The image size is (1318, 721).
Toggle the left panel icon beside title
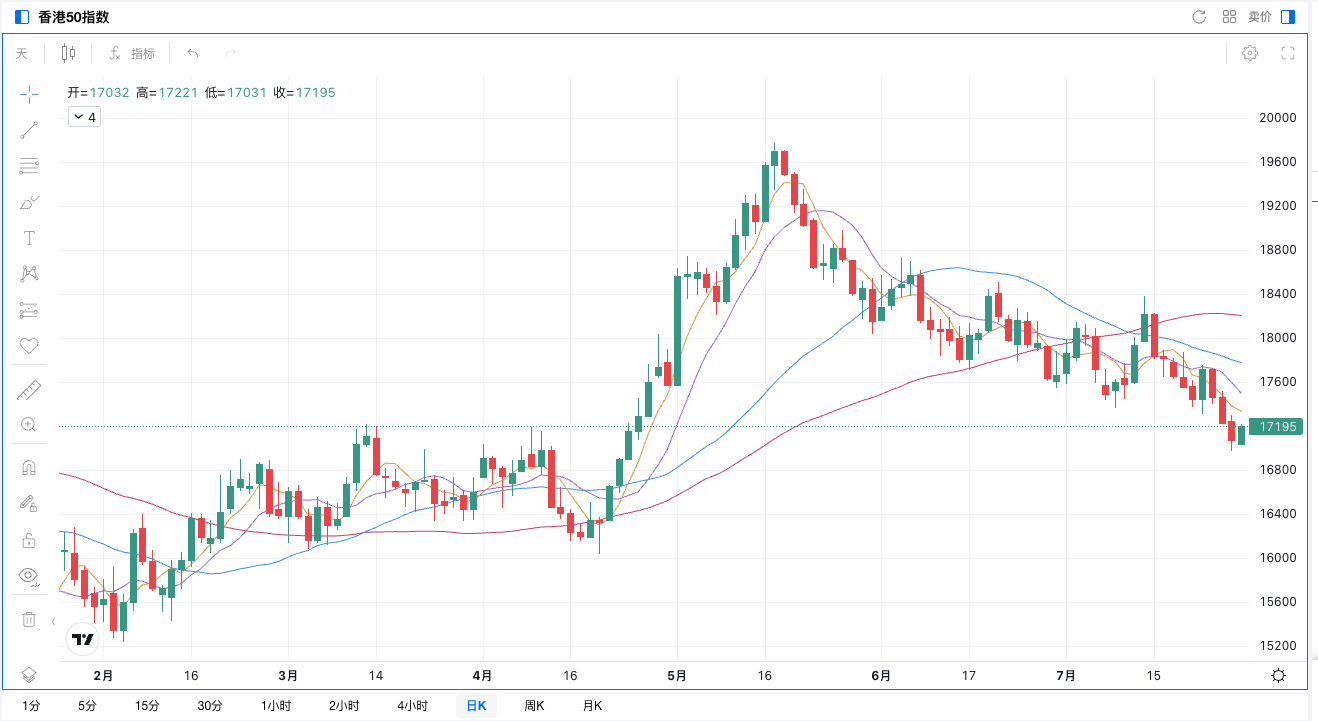coord(23,17)
